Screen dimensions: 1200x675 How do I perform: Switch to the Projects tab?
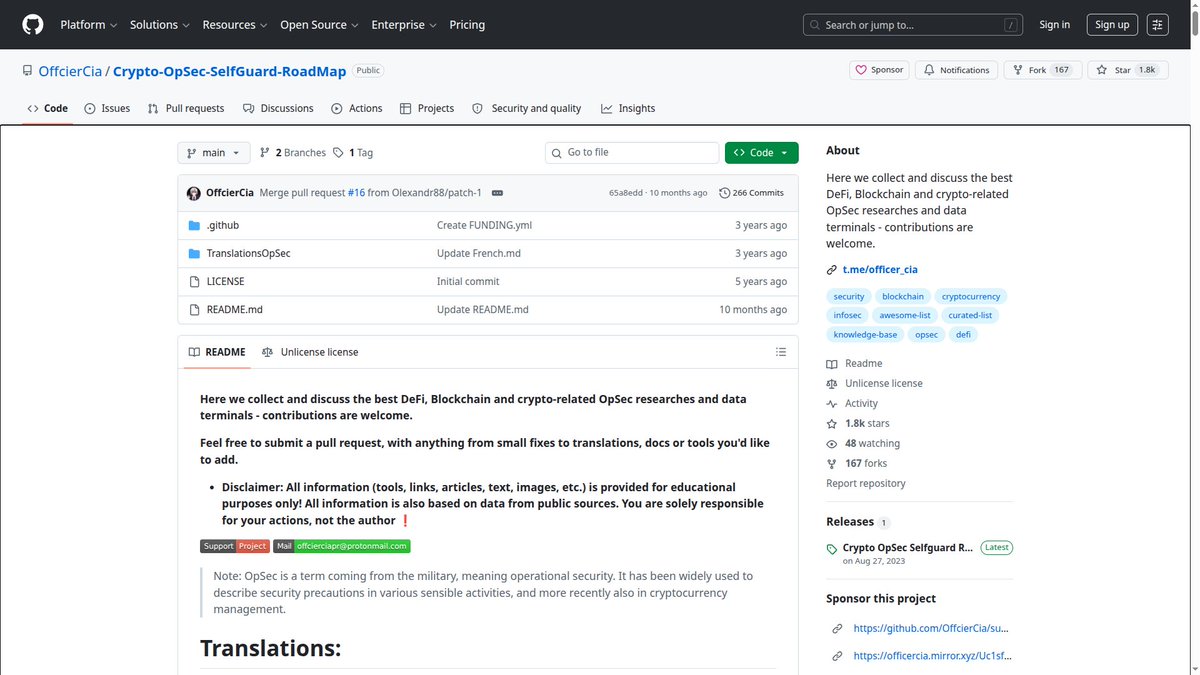coord(427,108)
